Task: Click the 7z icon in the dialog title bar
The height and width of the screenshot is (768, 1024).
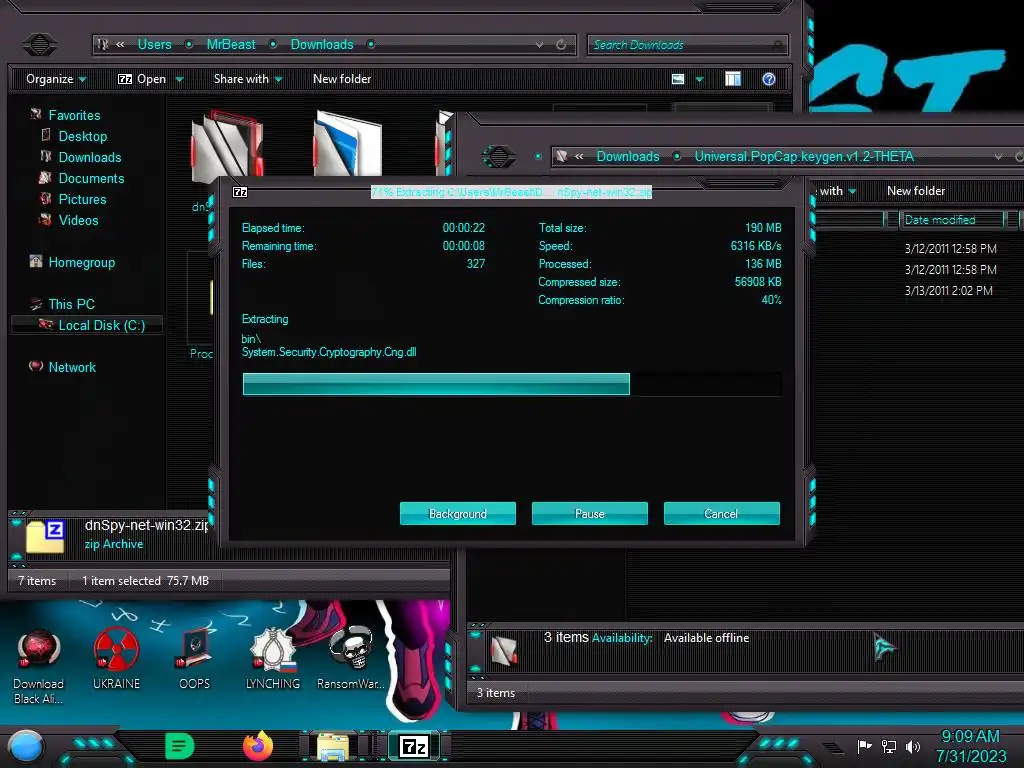Action: (x=240, y=192)
